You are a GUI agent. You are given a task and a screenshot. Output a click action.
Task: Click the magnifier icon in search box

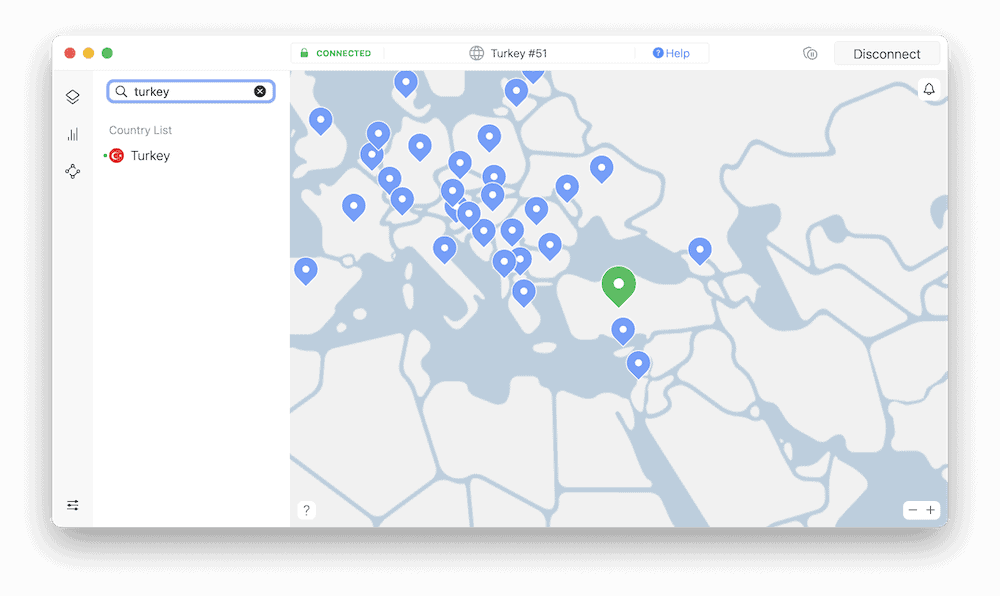pos(122,92)
